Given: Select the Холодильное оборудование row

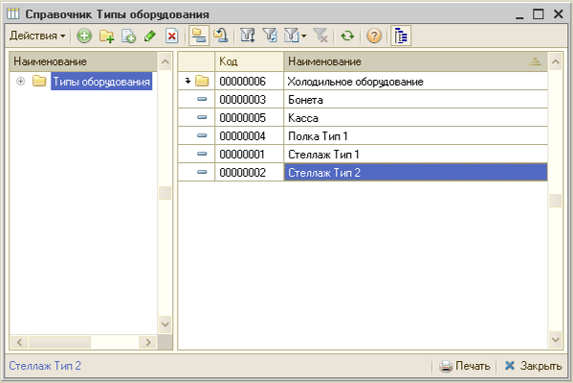Looking at the screenshot, I should coord(363,81).
